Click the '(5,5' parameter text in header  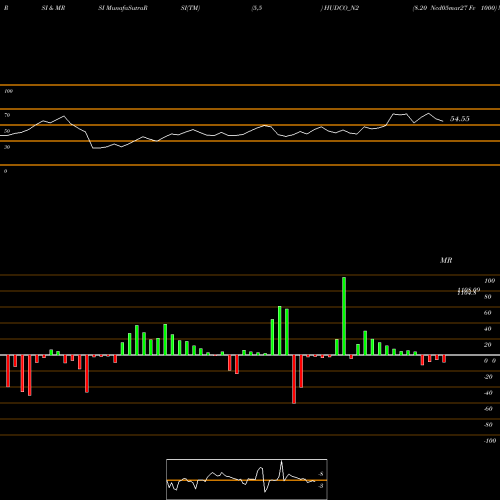pyautogui.click(x=257, y=8)
